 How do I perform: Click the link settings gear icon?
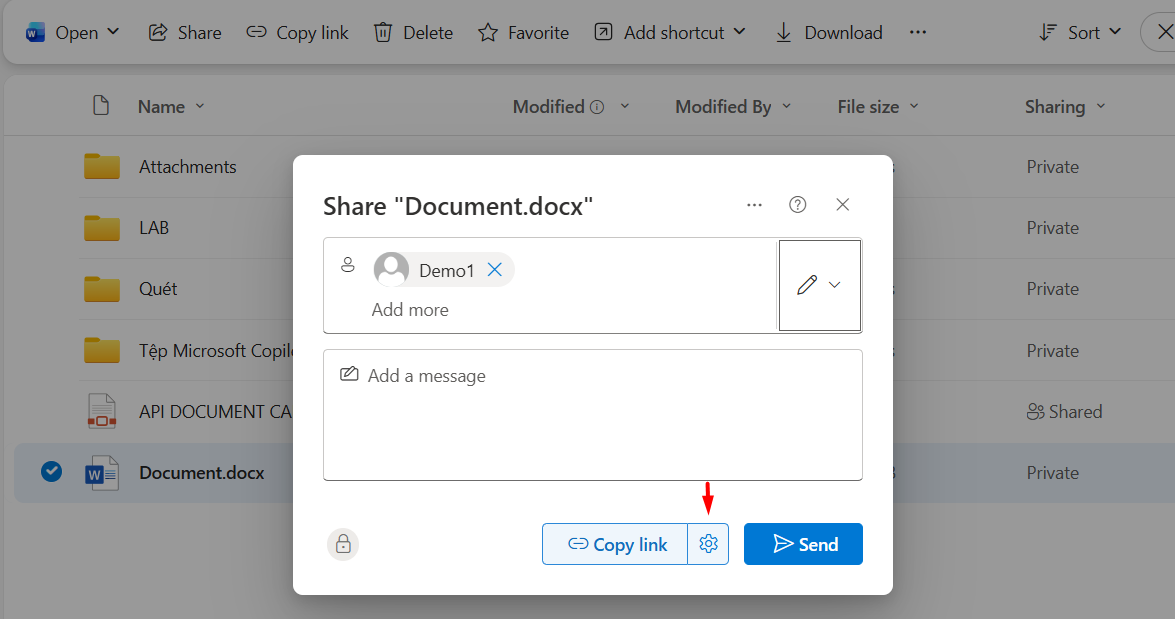point(708,544)
